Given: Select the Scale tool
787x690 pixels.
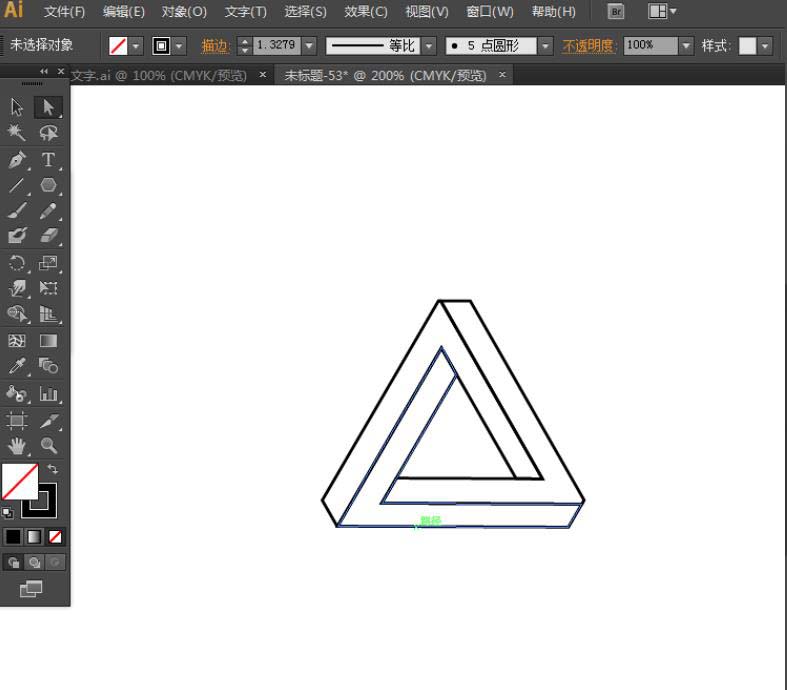Looking at the screenshot, I should point(48,262).
